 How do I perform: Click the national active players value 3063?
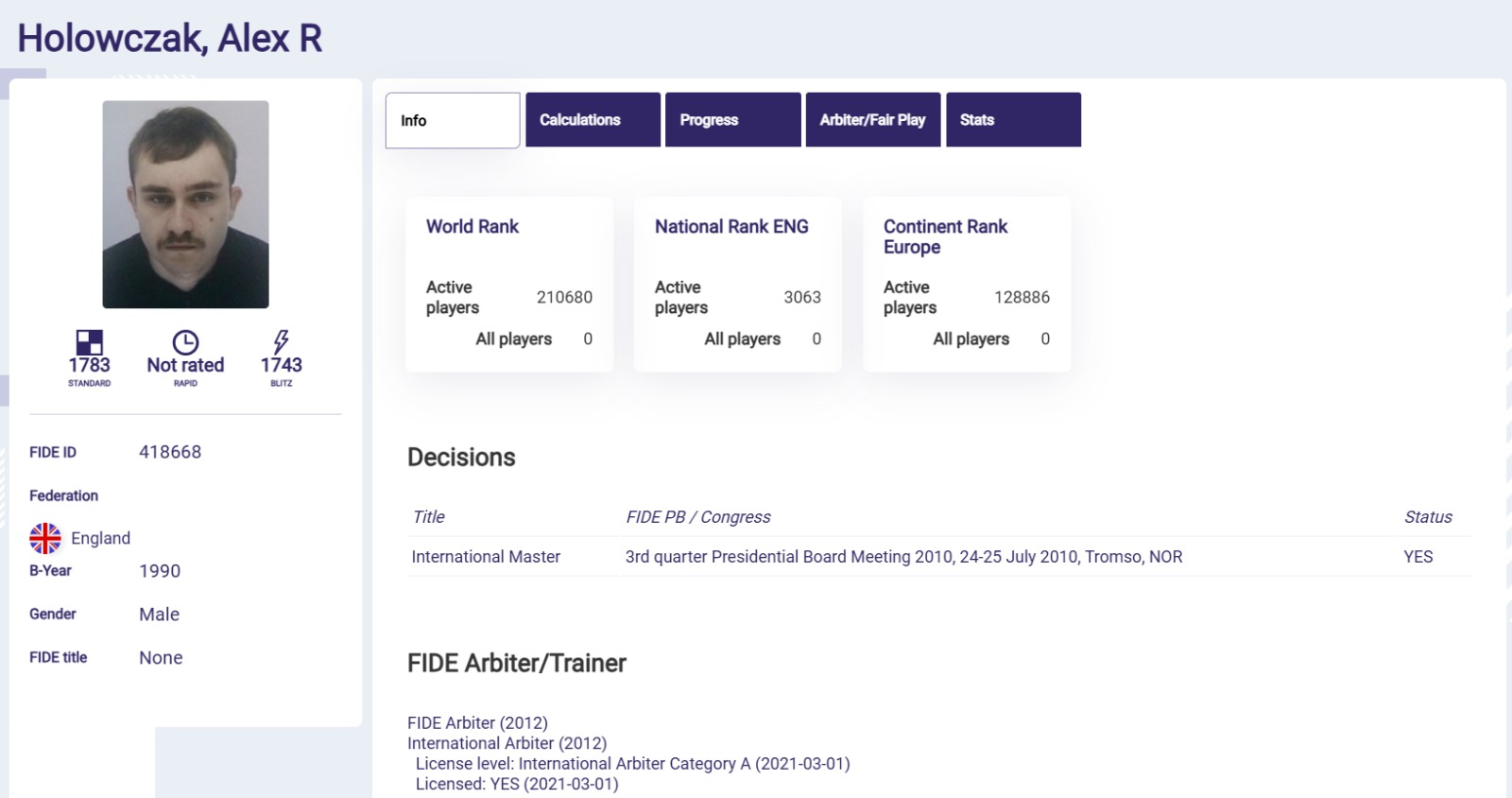[x=802, y=297]
